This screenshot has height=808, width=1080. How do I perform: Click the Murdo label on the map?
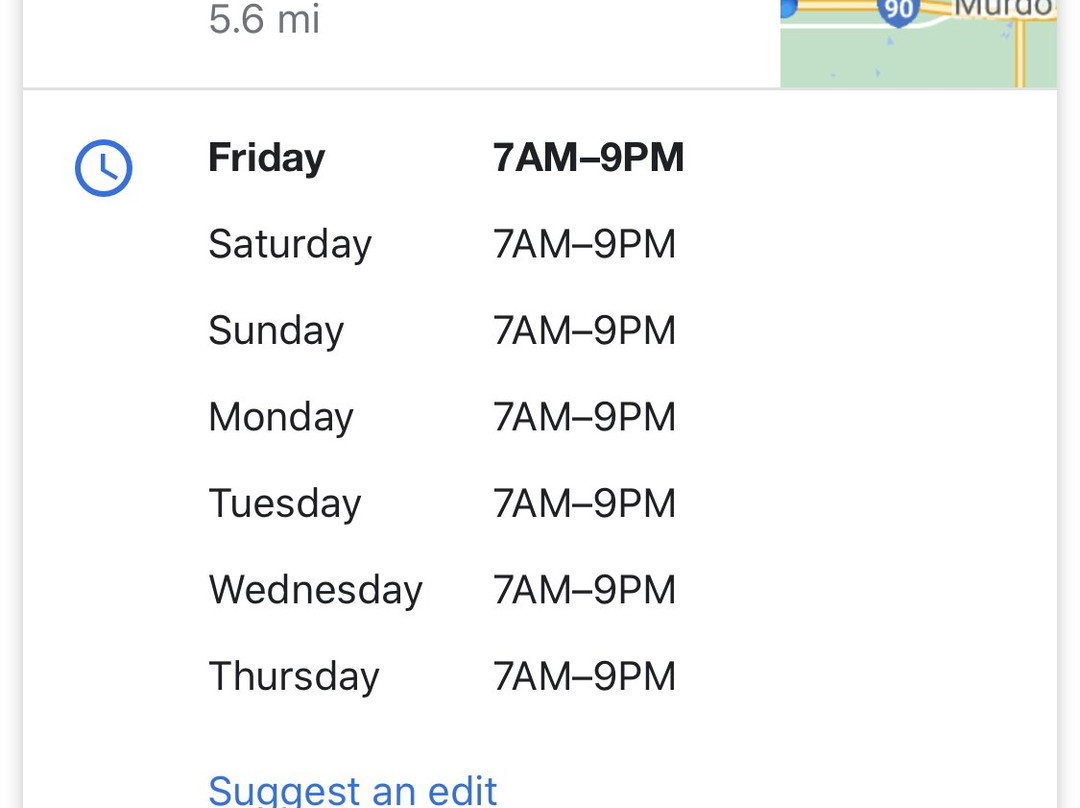[x=1004, y=8]
